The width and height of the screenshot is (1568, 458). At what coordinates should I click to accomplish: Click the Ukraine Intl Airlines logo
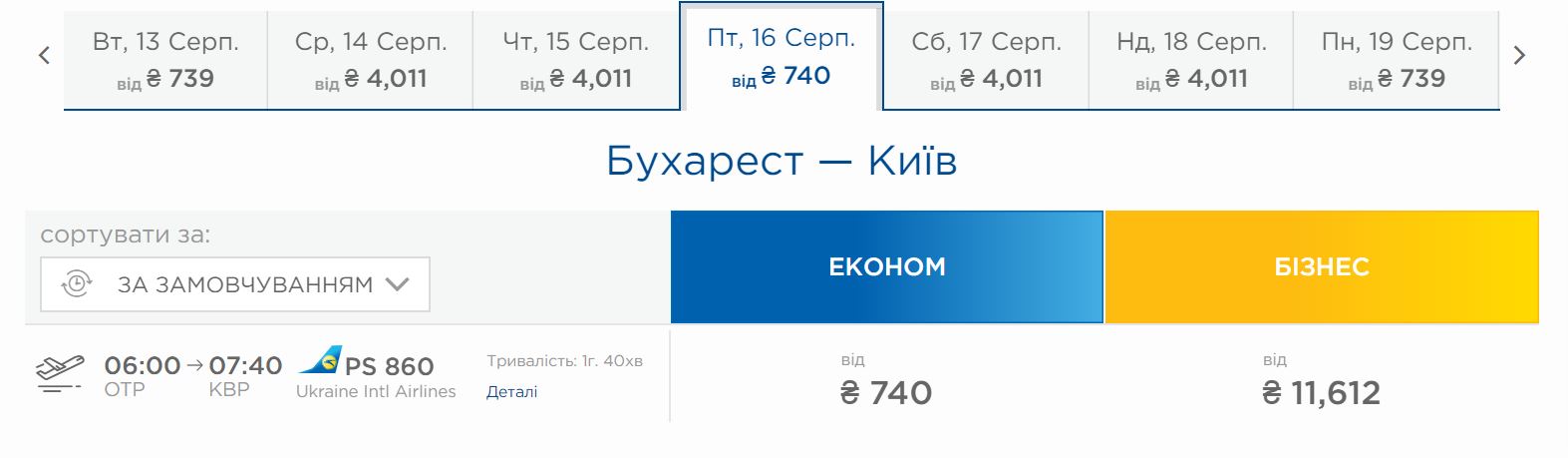click(321, 360)
